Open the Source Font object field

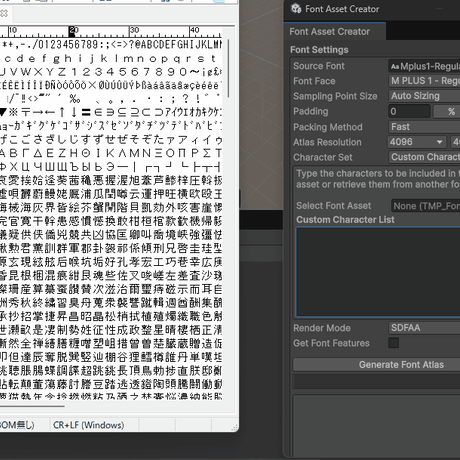coord(424,66)
